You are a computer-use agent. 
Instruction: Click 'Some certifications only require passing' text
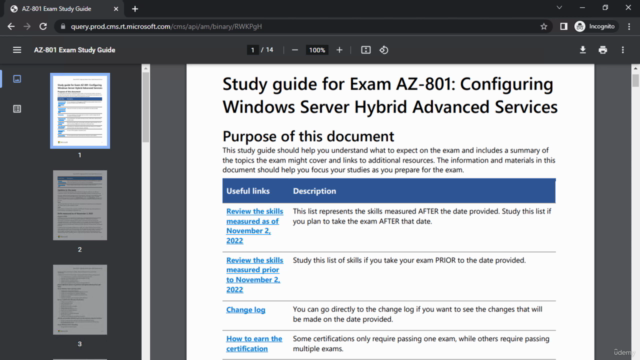tap(421, 344)
